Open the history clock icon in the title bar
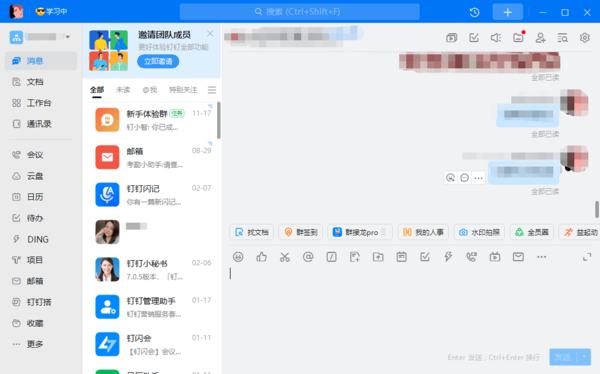This screenshot has height=374, width=600. pyautogui.click(x=474, y=12)
